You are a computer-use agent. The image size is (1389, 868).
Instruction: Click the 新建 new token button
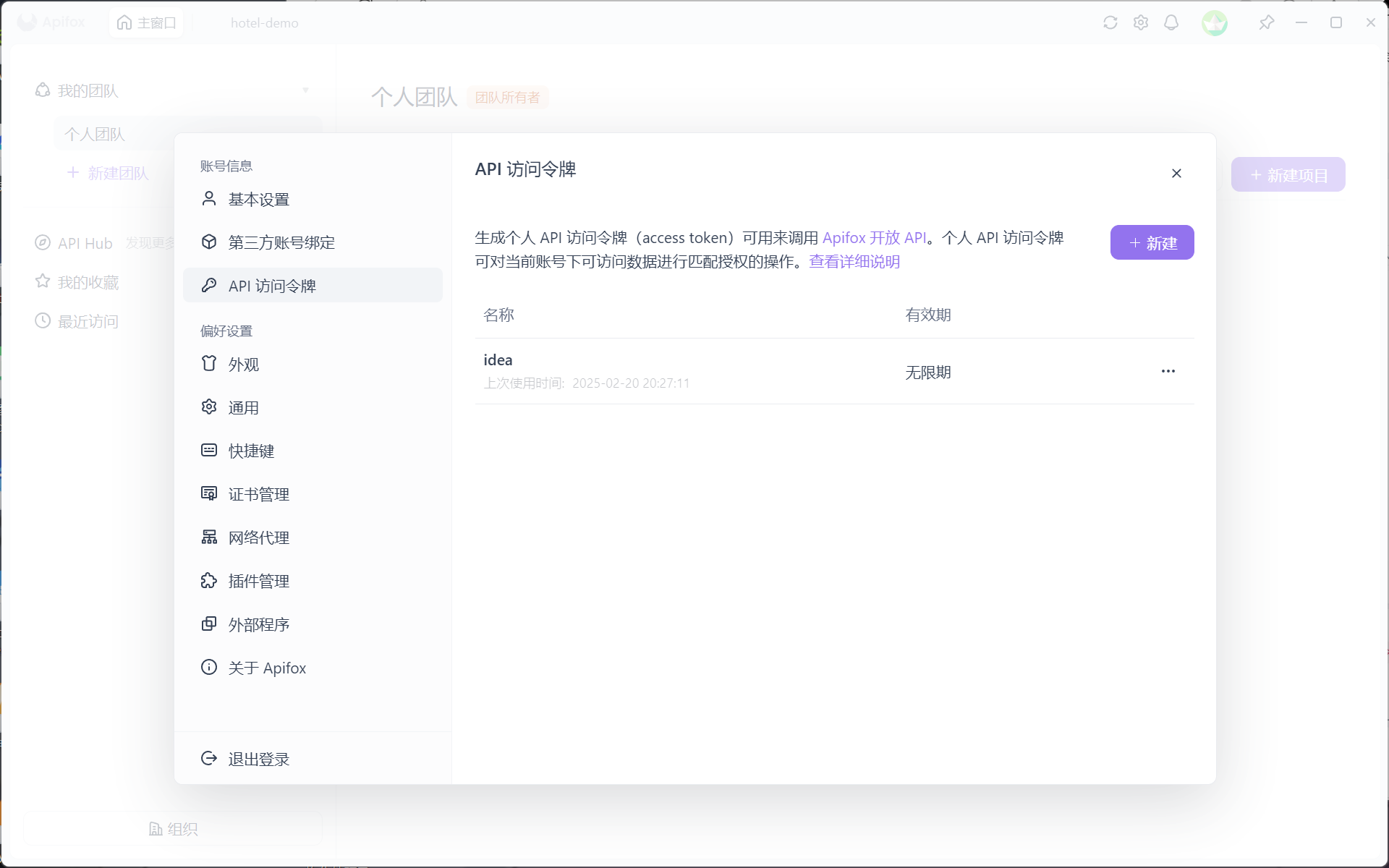1152,242
